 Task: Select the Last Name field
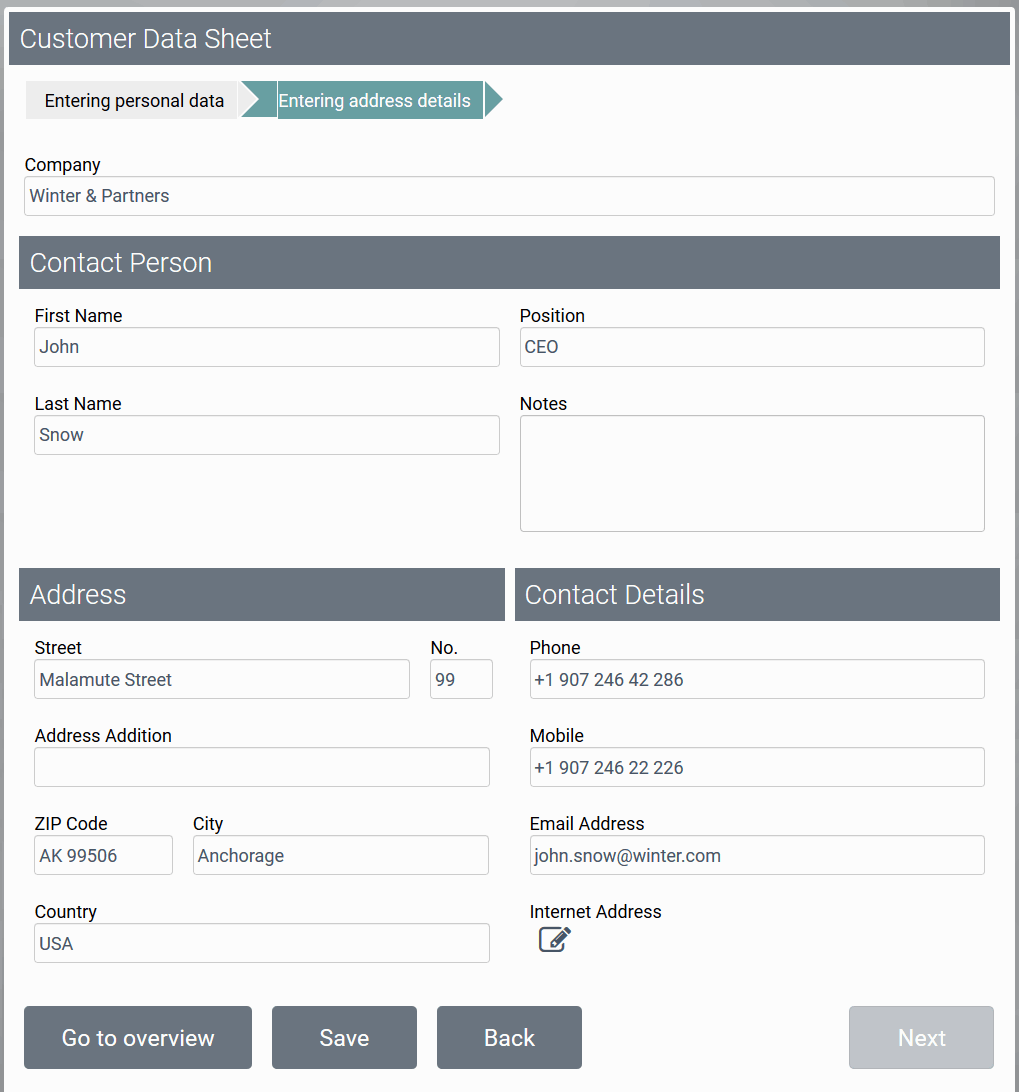point(266,435)
